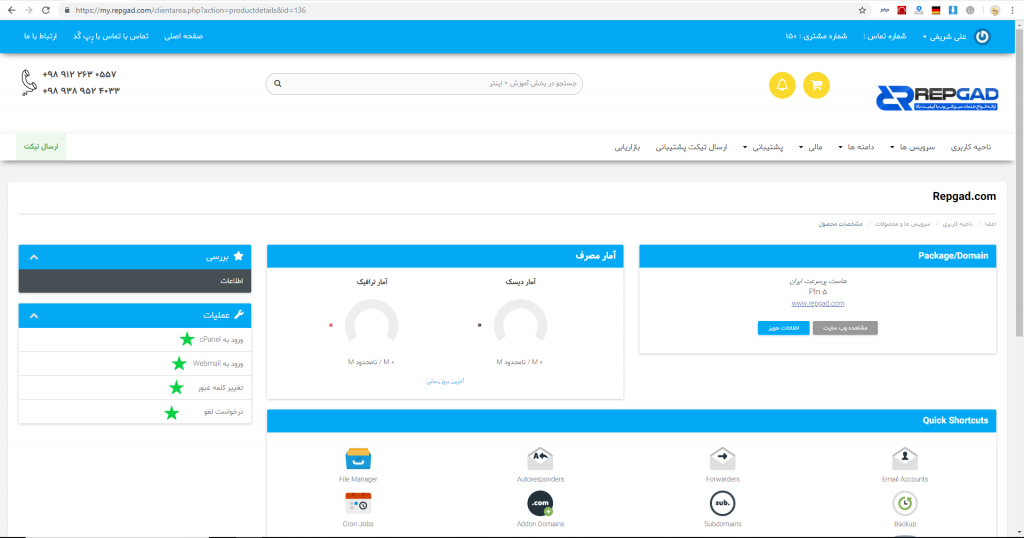
Task: Open the www.repgad.com link
Action: 818,304
